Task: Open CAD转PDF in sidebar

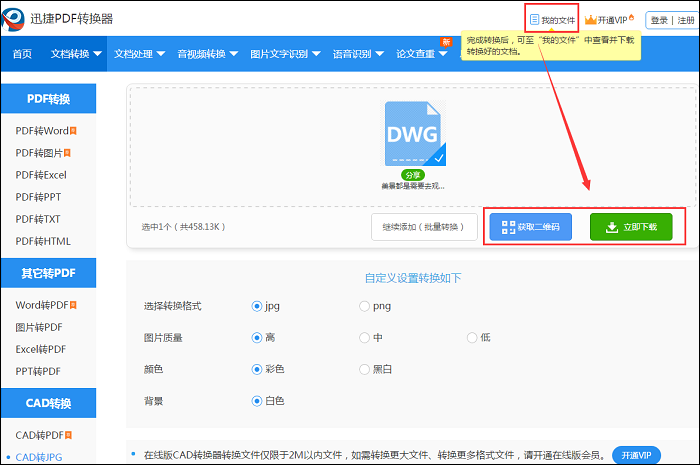Action: [40, 435]
